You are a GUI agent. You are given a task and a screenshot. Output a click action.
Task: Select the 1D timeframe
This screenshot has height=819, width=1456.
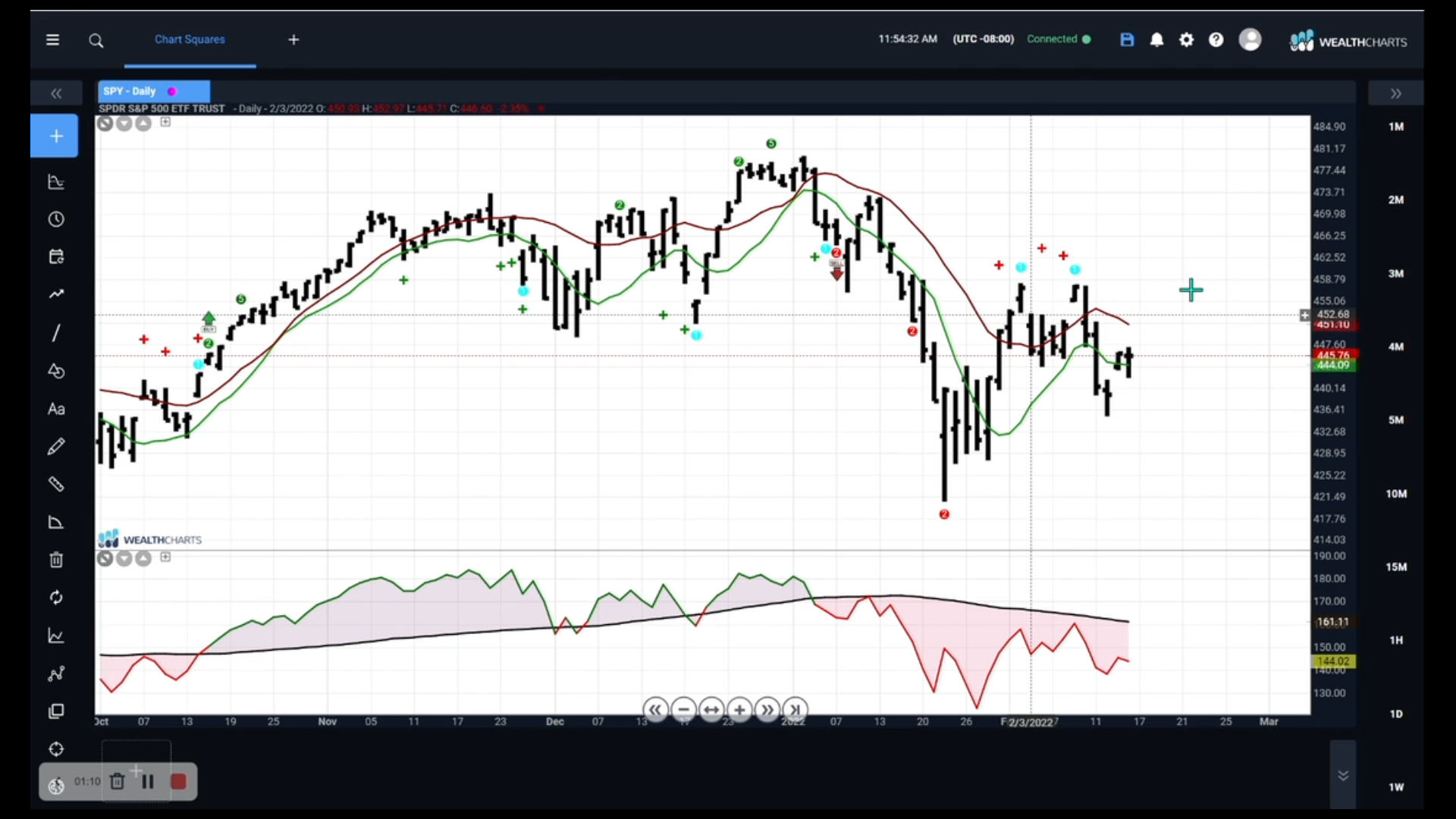click(x=1396, y=714)
